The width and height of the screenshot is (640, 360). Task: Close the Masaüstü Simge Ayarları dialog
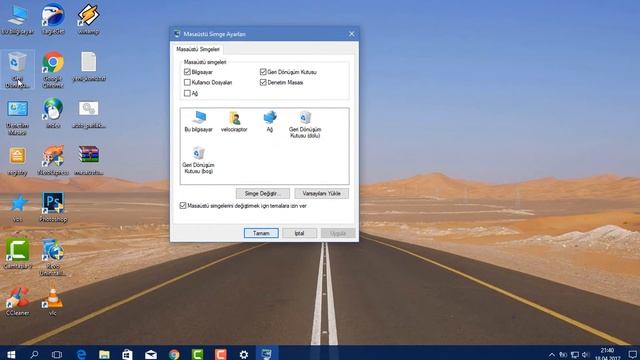coord(351,34)
